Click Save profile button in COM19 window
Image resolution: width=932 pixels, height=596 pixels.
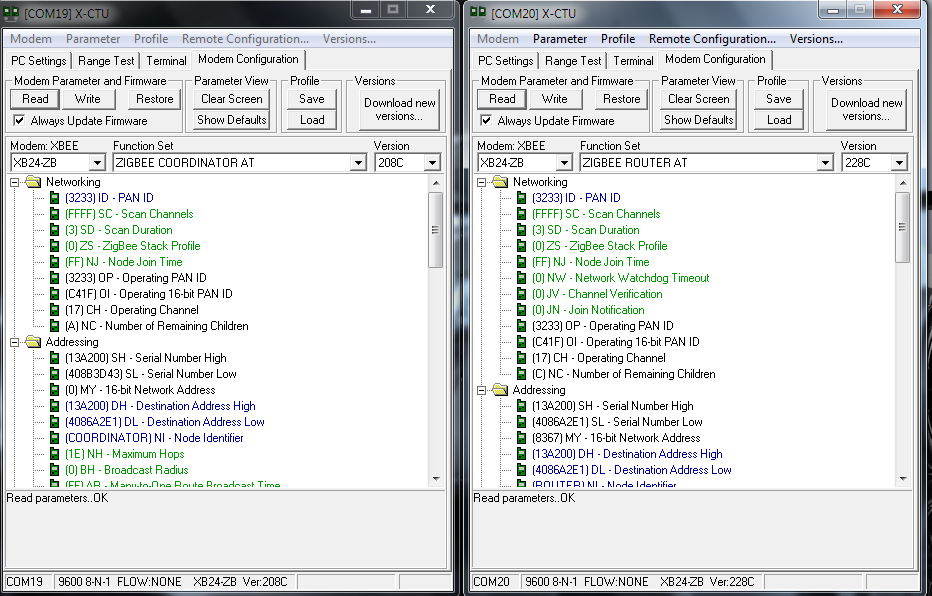tap(312, 99)
